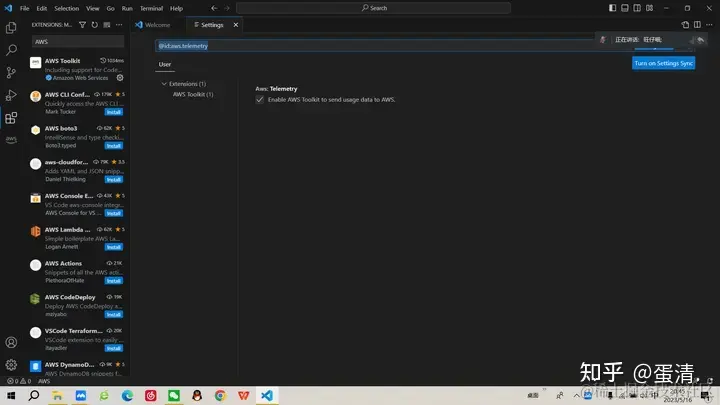The height and width of the screenshot is (405, 720).
Task: Open the Terminal menu
Action: coord(152,8)
